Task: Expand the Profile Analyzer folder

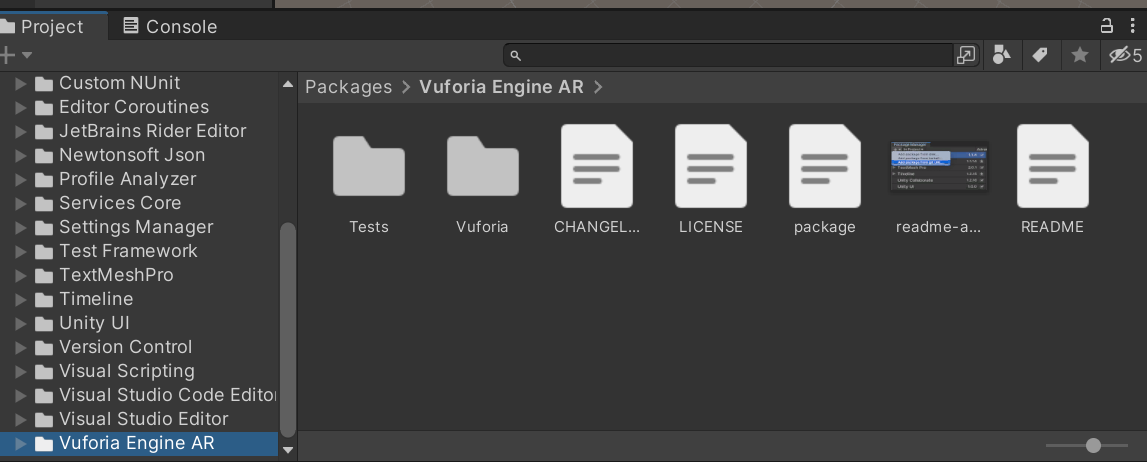Action: pos(21,179)
